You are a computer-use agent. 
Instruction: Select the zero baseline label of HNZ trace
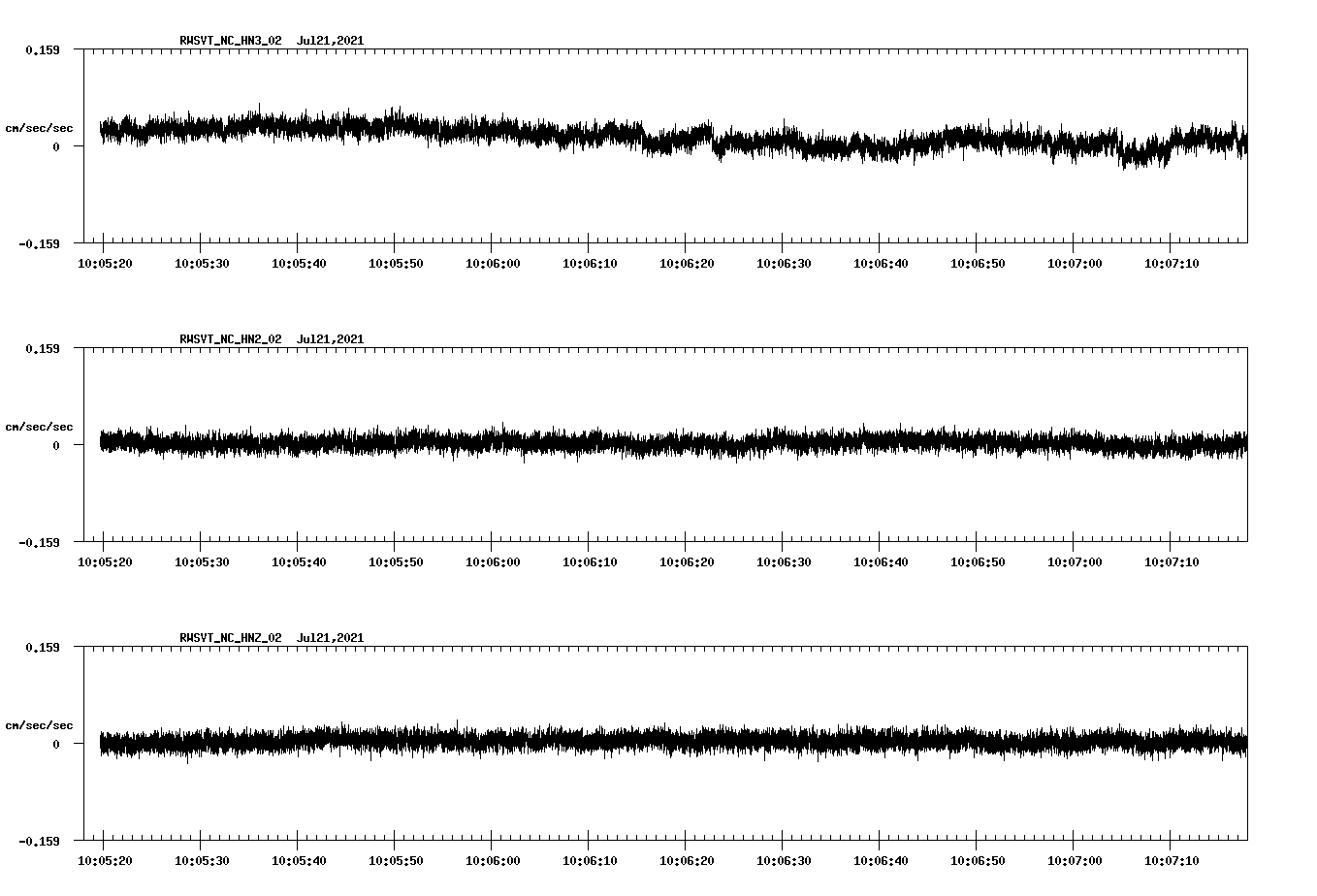(x=57, y=742)
